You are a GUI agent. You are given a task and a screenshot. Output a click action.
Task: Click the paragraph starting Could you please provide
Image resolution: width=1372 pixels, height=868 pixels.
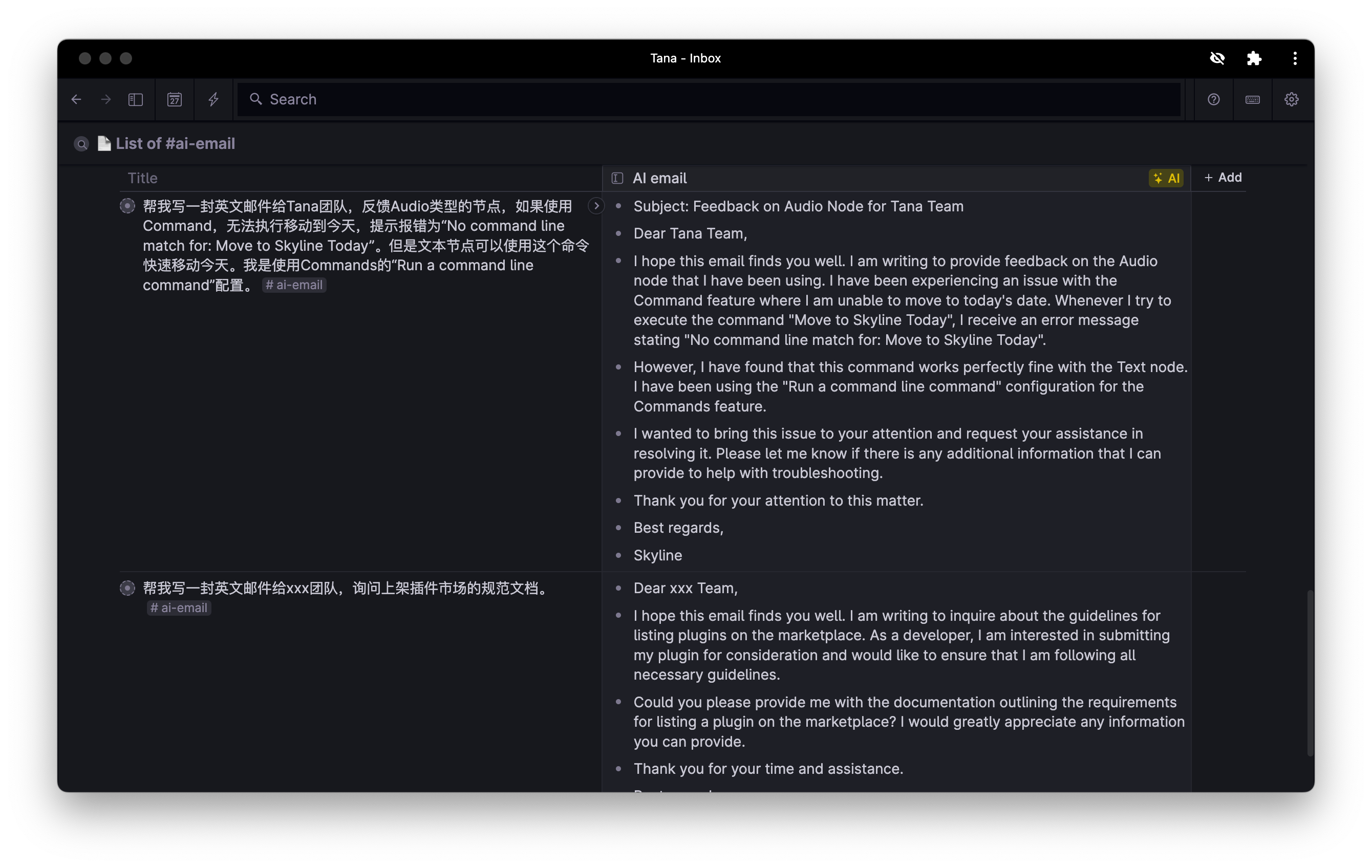[909, 722]
